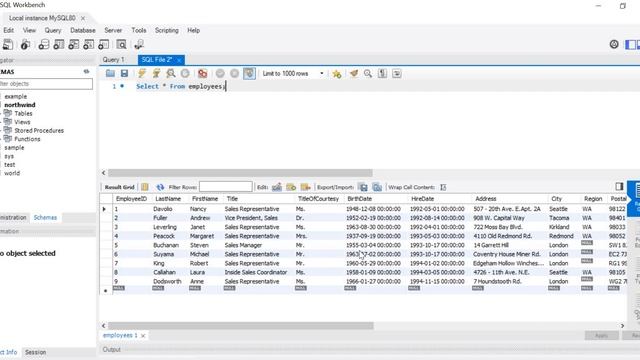
Task: Import records from external file
Action: point(377,187)
